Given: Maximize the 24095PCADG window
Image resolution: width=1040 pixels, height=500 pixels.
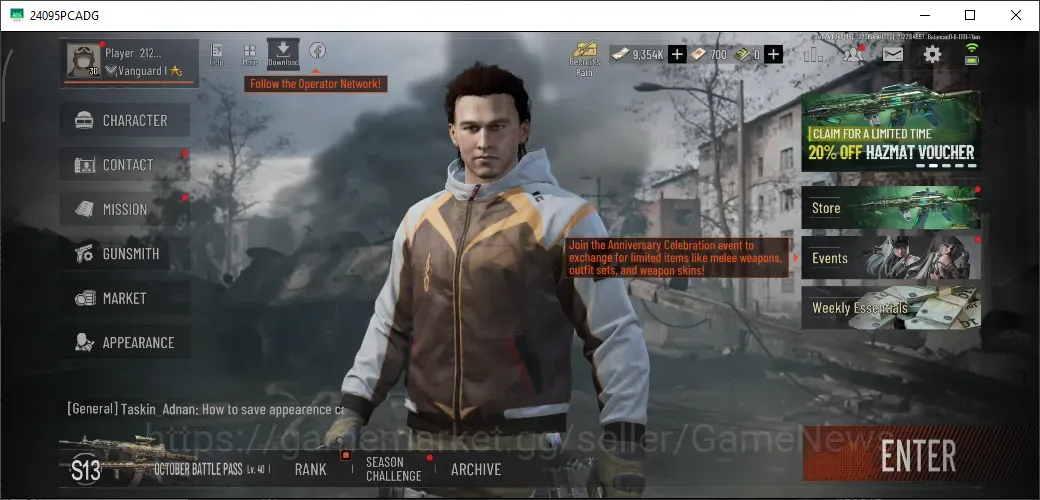Looking at the screenshot, I should tap(970, 15).
